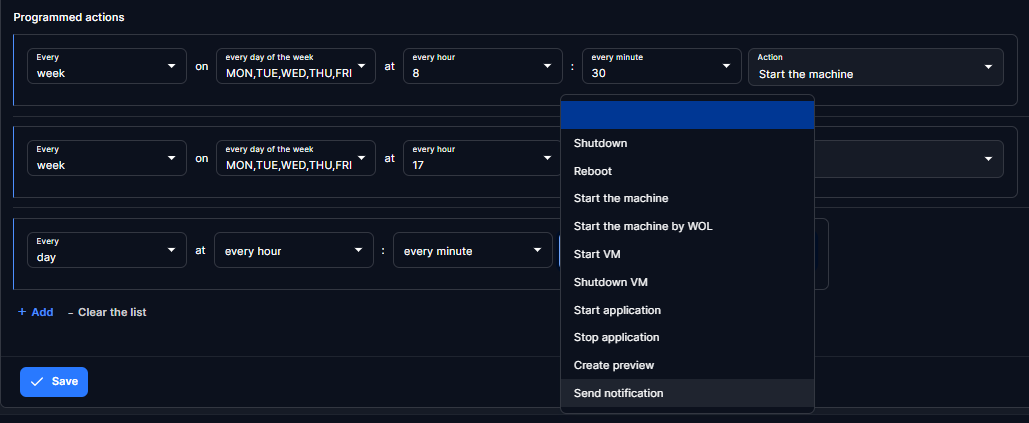This screenshot has width=1029, height=423.
Task: Choose Send notification from the list
Action: point(687,393)
